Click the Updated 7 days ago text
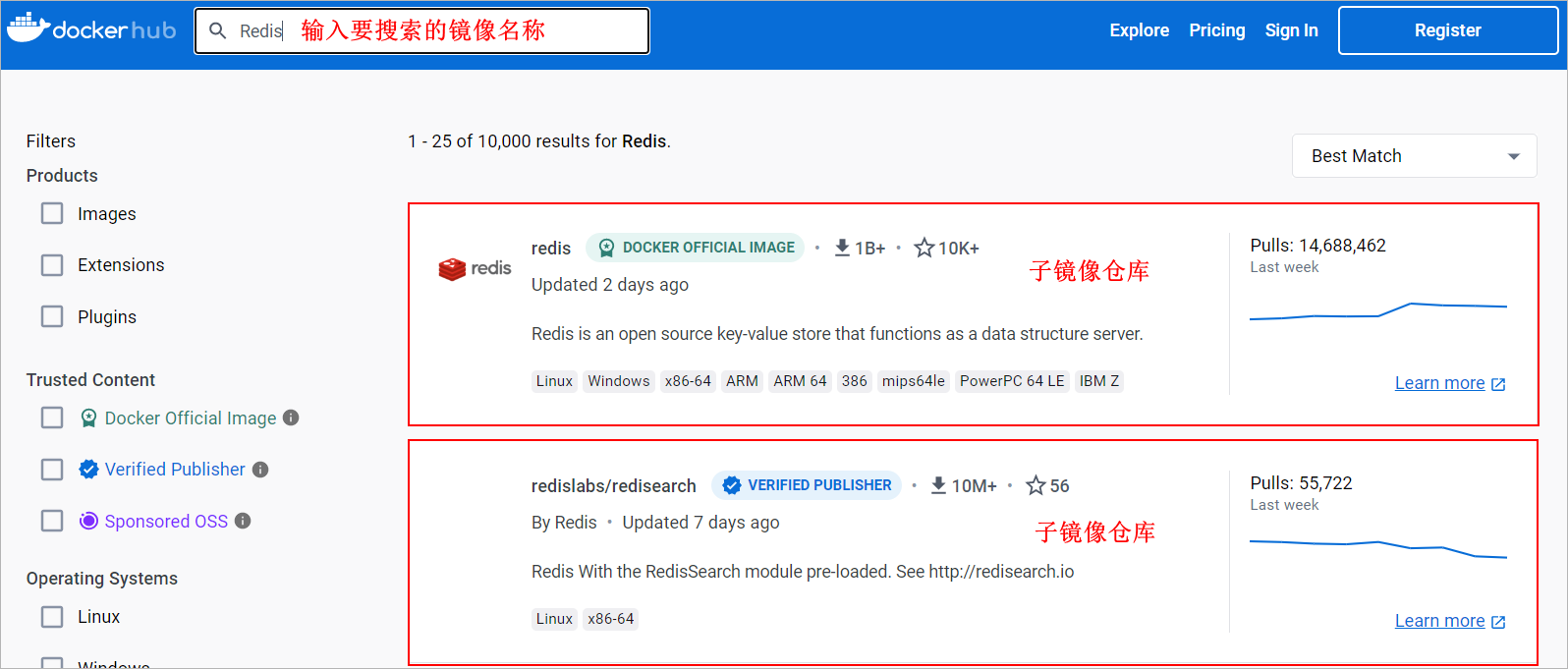This screenshot has width=1568, height=669. (700, 523)
